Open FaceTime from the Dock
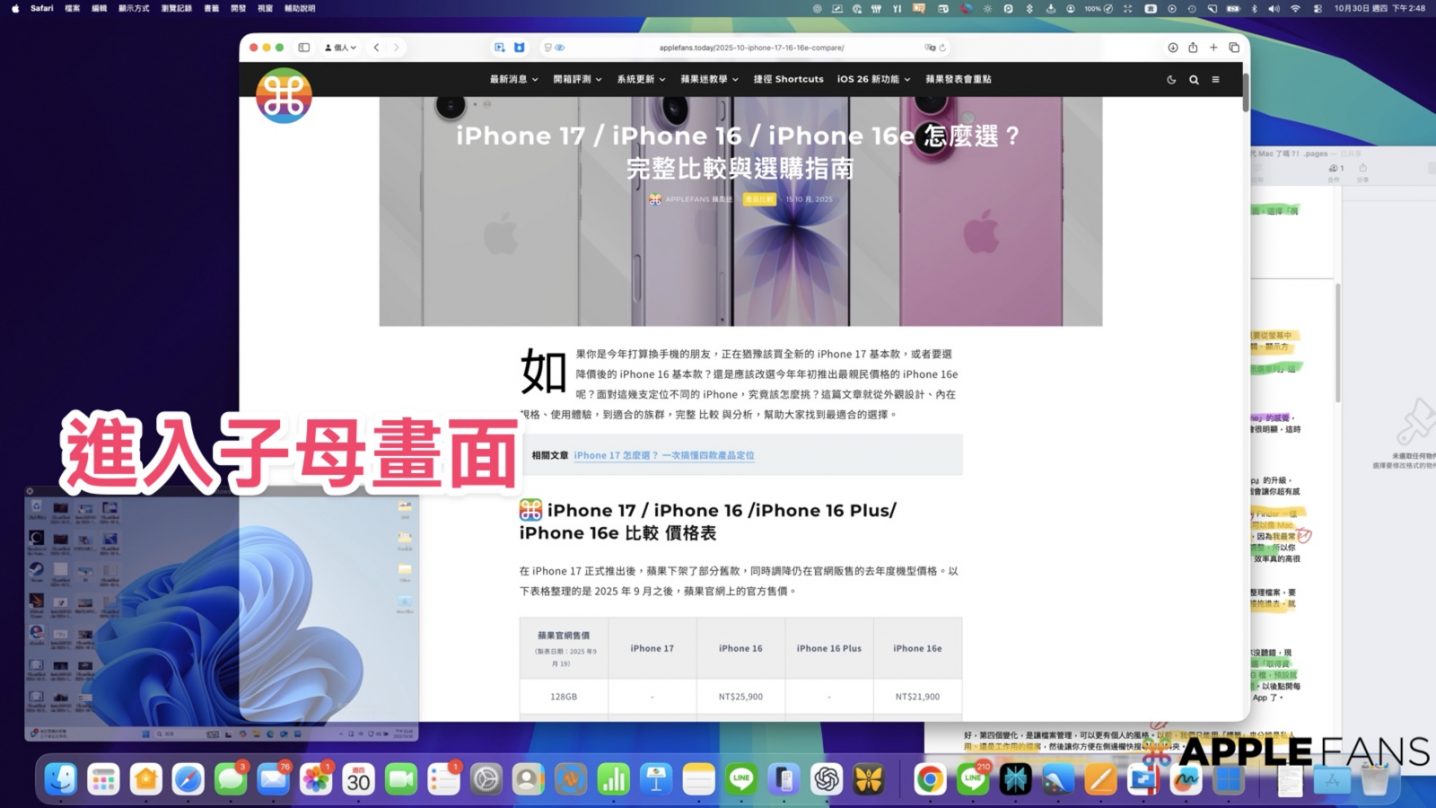 [x=401, y=779]
